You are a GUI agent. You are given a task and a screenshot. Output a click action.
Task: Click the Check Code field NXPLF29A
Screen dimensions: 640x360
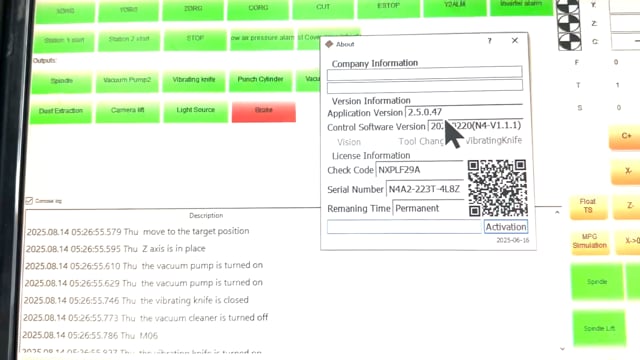(x=420, y=170)
